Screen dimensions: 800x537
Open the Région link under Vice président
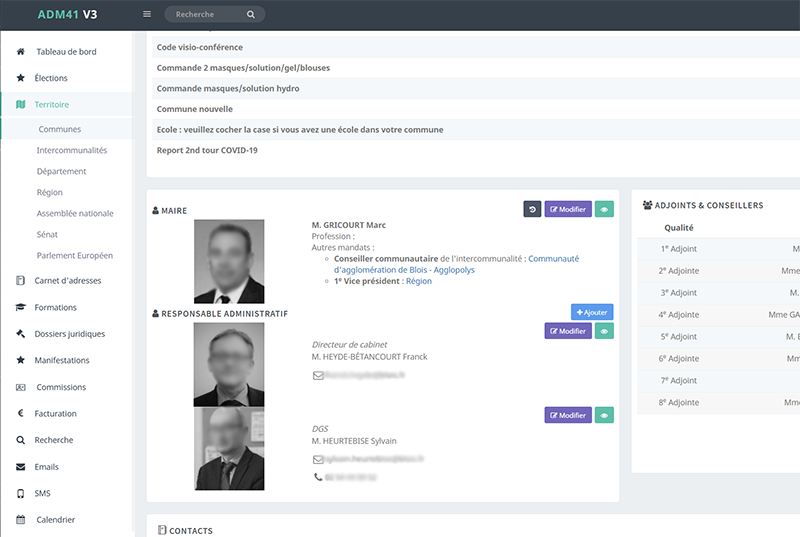[419, 281]
